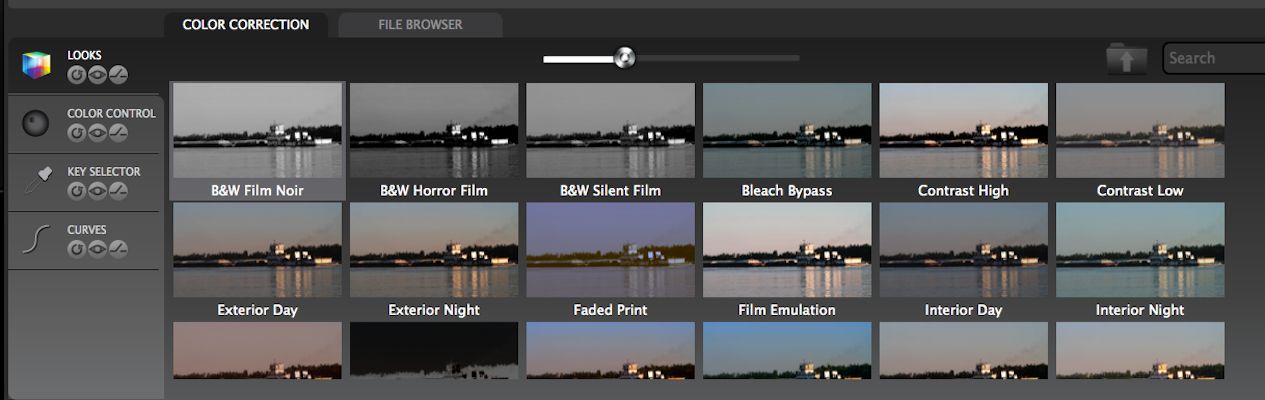This screenshot has width=1265, height=400.
Task: Select the Key Selector eyedropper icon
Action: point(36,181)
